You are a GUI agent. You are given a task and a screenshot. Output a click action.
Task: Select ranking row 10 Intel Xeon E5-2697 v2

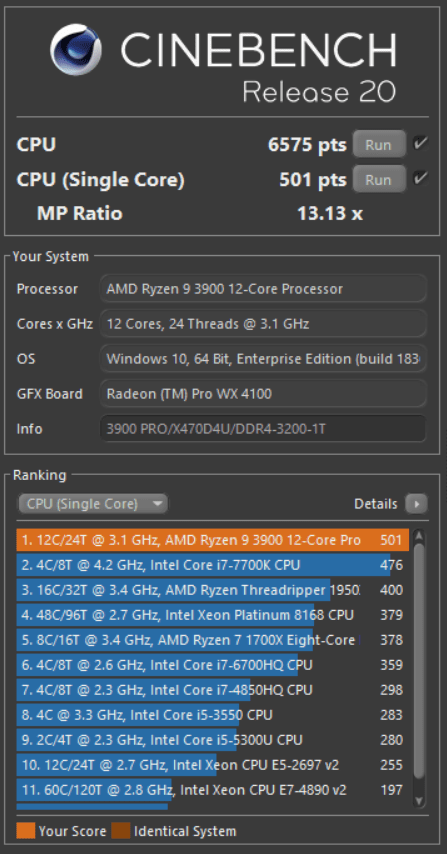212,765
